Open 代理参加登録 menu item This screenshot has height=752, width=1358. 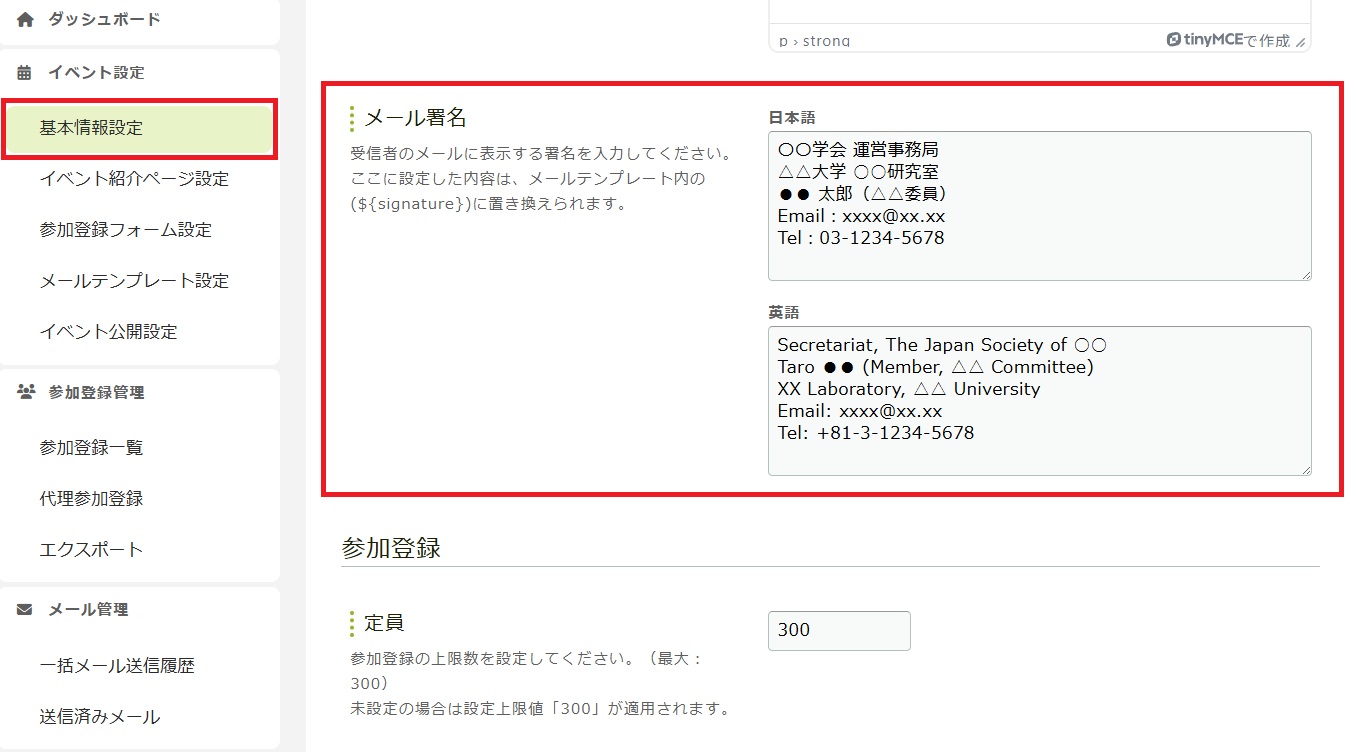(x=91, y=499)
